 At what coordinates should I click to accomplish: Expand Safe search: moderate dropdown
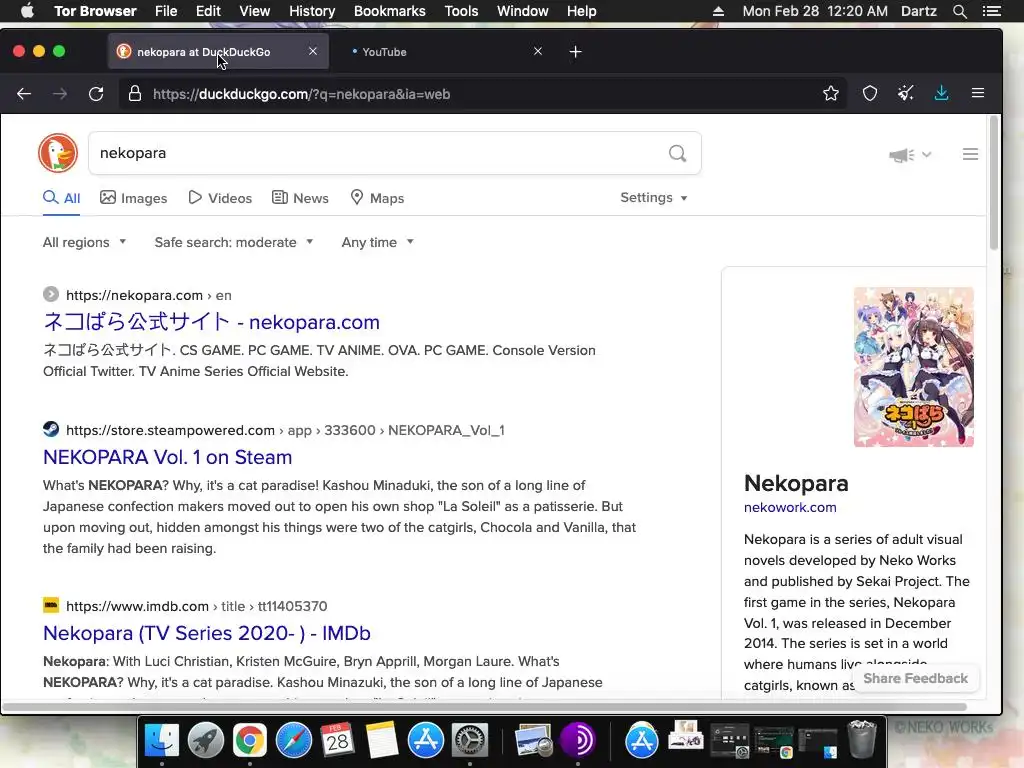click(x=234, y=242)
